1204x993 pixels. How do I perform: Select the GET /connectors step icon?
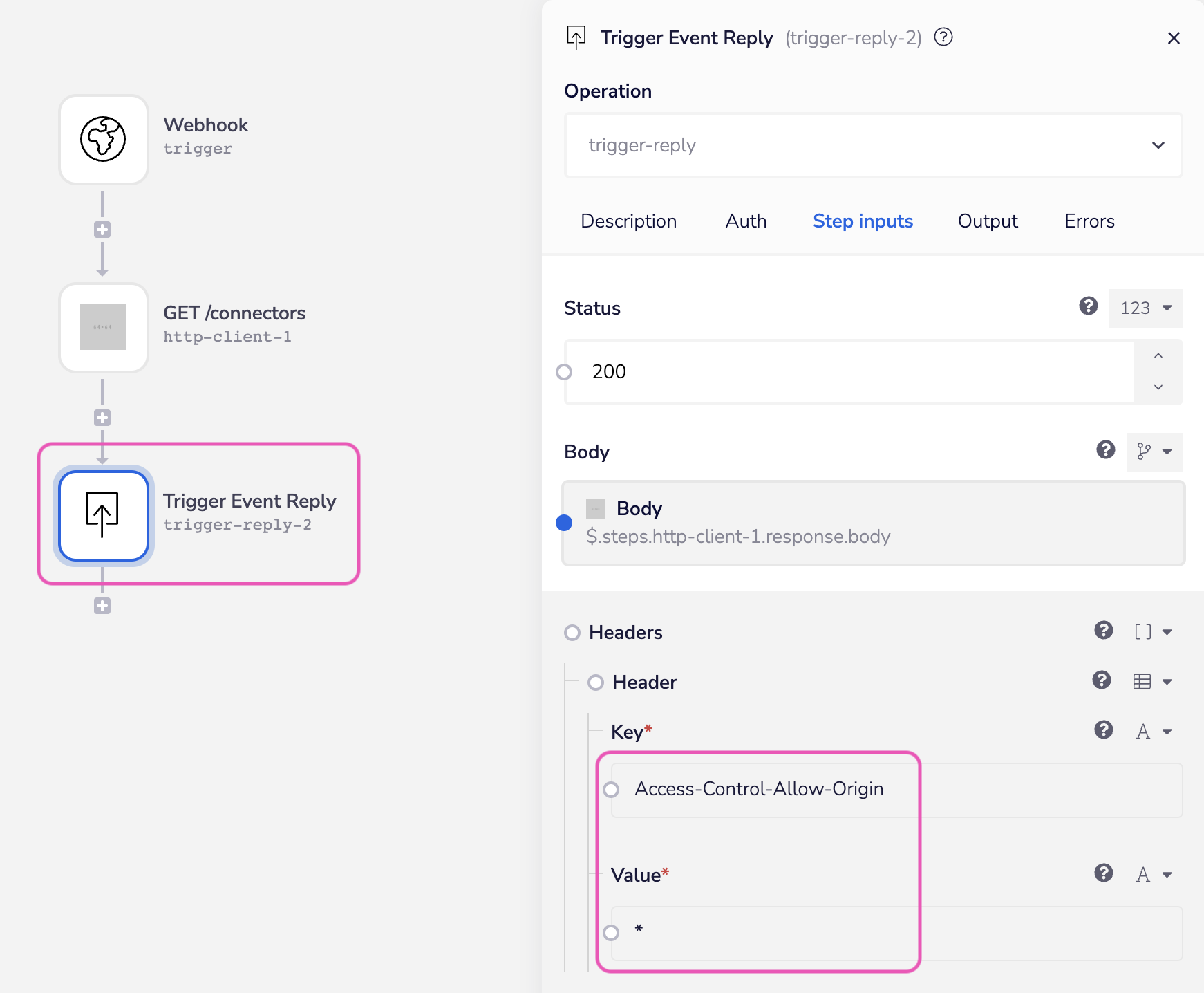click(x=103, y=327)
